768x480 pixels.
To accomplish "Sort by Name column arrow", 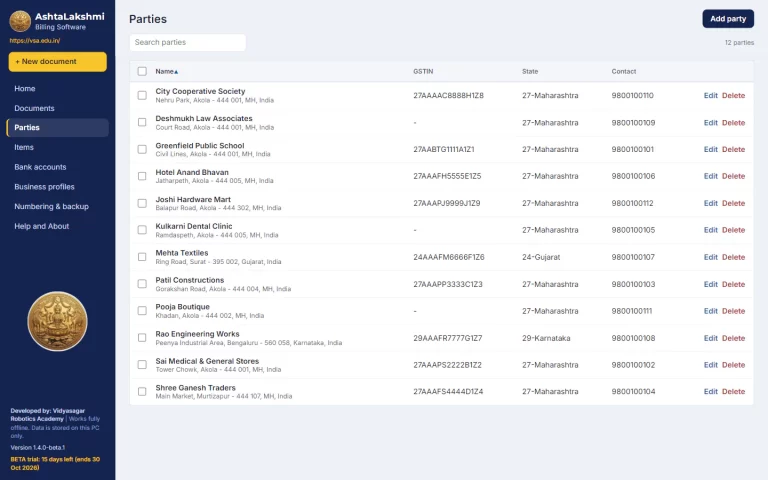I will [176, 72].
